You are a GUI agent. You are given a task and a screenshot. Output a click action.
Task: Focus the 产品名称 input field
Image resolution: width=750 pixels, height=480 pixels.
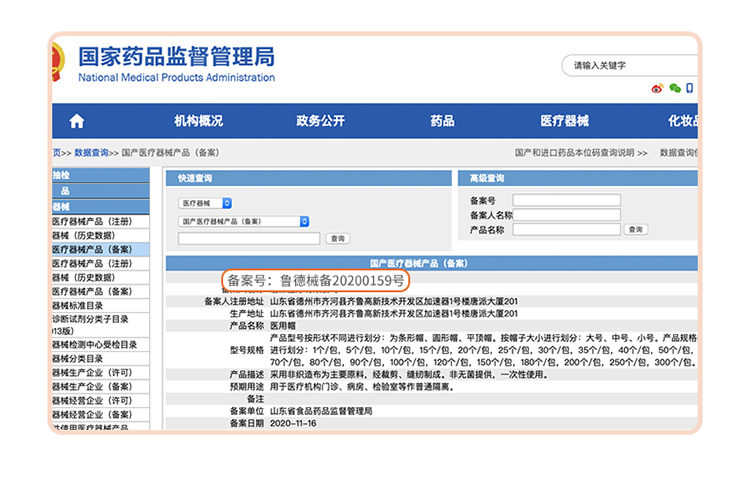click(566, 229)
